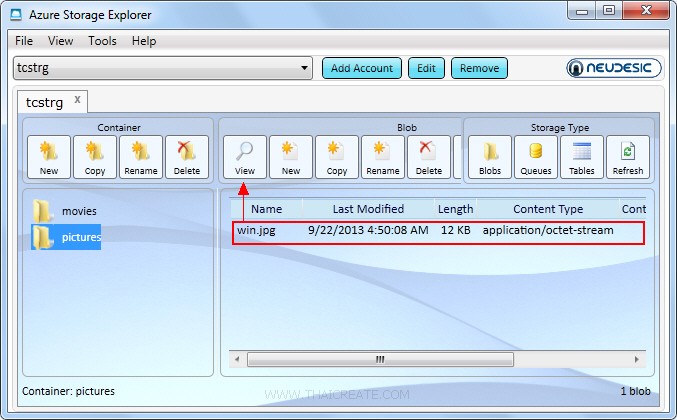The height and width of the screenshot is (420, 677).
Task: Open the tcstrg account dropdown
Action: [163, 68]
